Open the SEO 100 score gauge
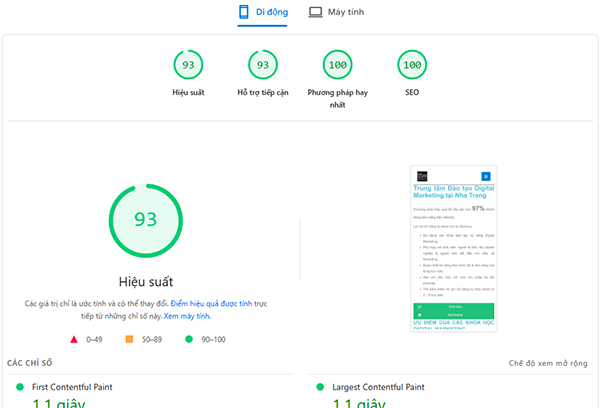Viewport: 600px width, 408px height. (410, 65)
